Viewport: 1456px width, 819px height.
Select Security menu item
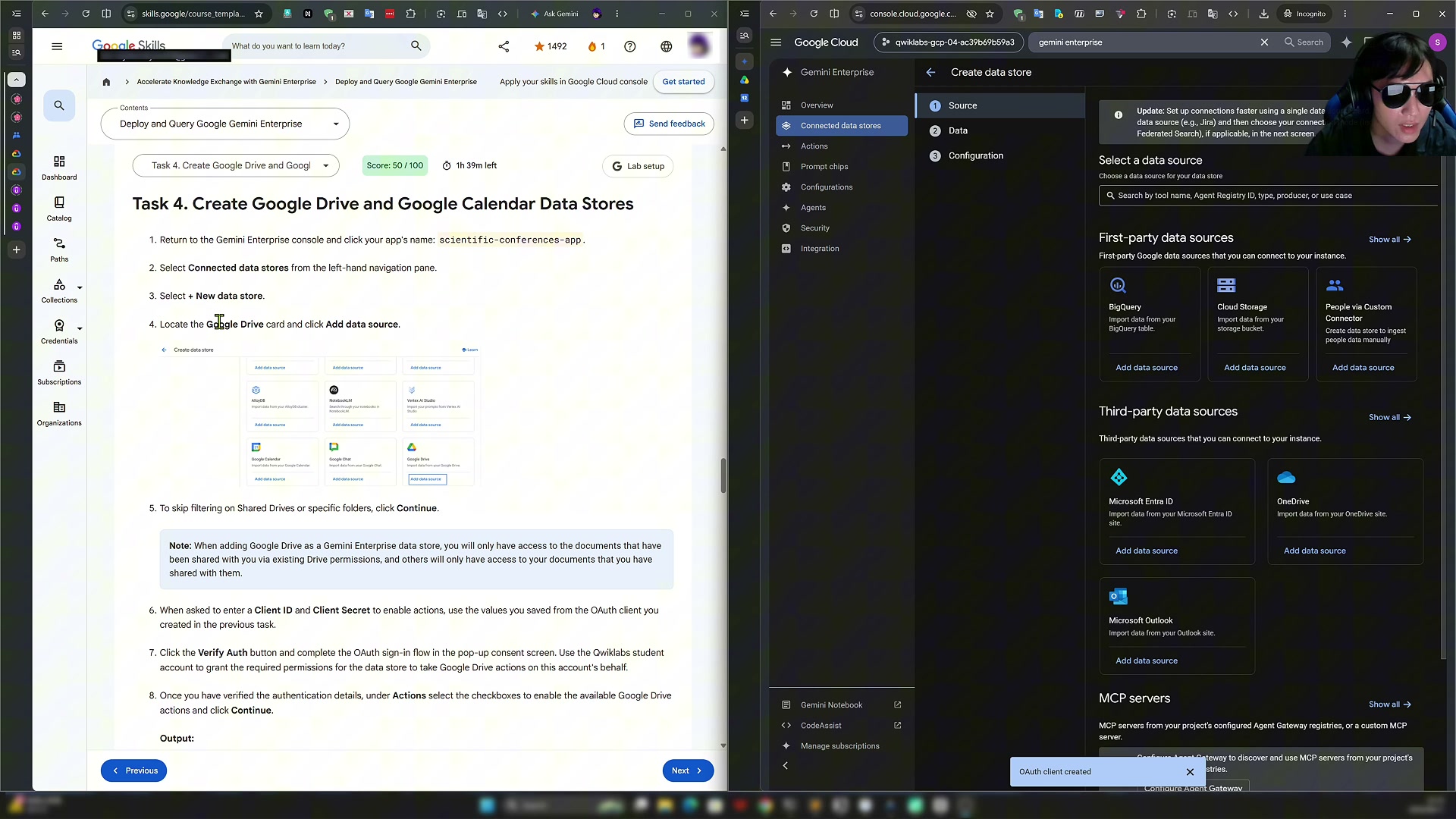tap(842, 228)
